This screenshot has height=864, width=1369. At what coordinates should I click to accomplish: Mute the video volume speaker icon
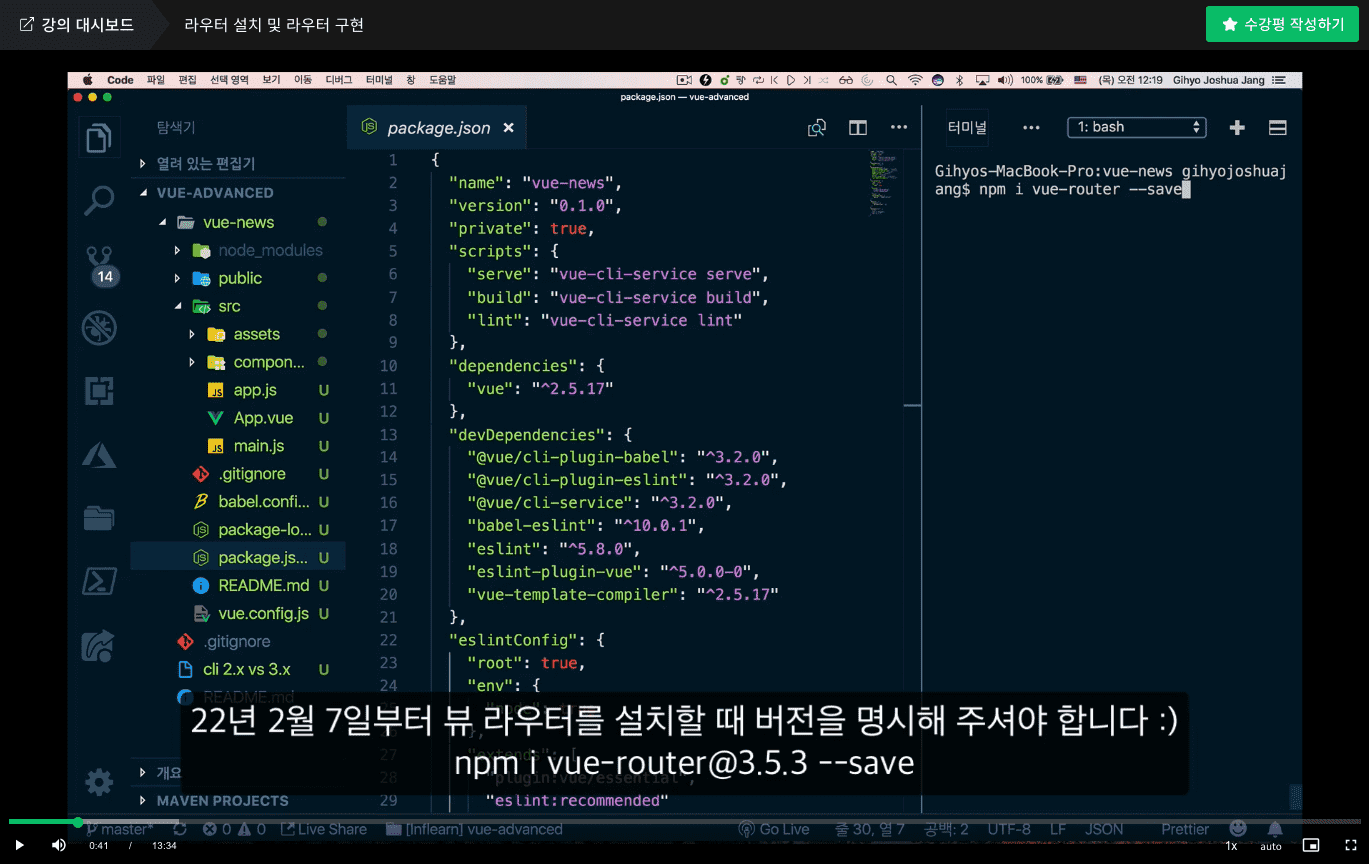point(58,845)
